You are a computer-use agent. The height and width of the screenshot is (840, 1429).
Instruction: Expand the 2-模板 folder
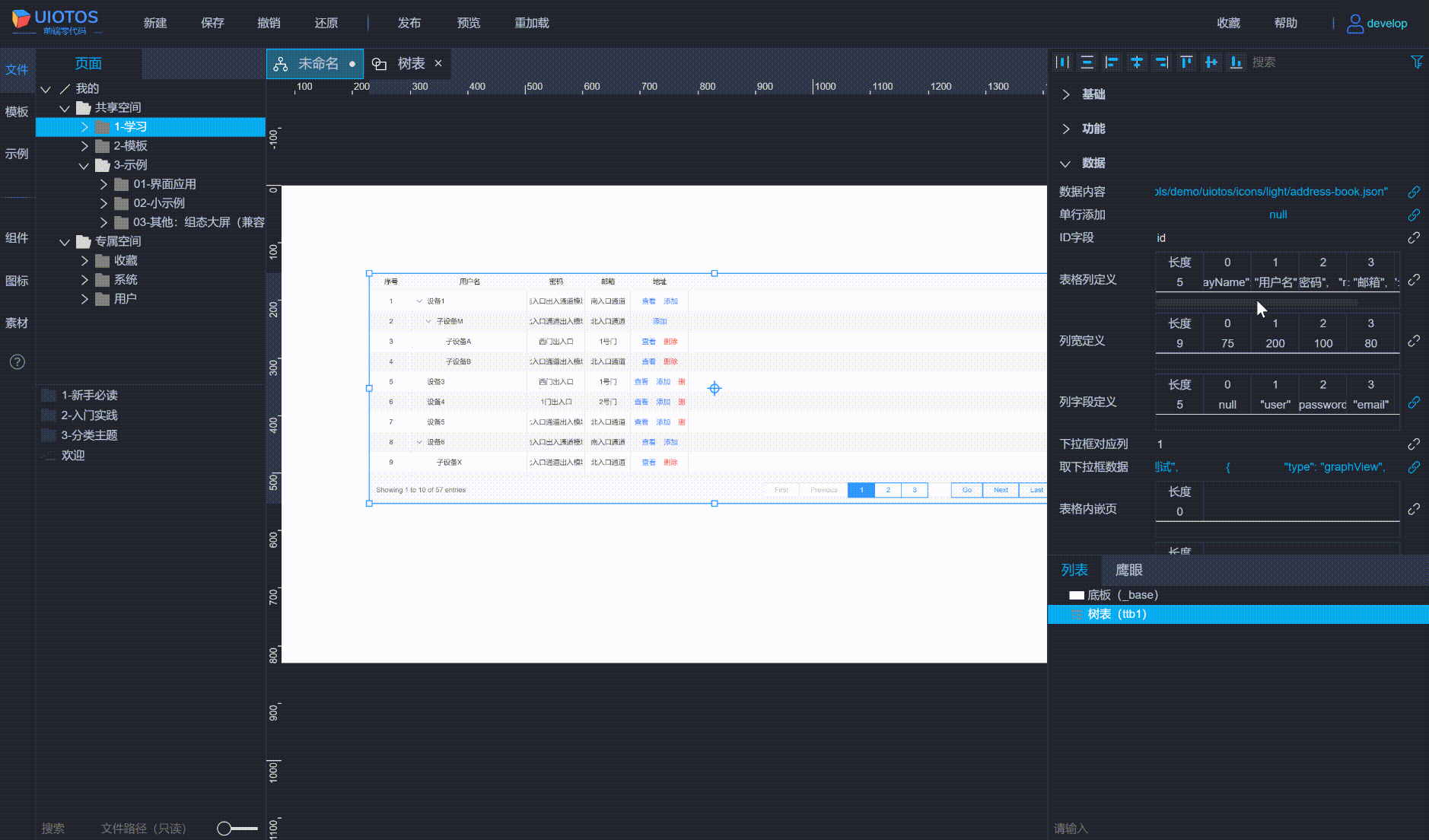pos(84,146)
